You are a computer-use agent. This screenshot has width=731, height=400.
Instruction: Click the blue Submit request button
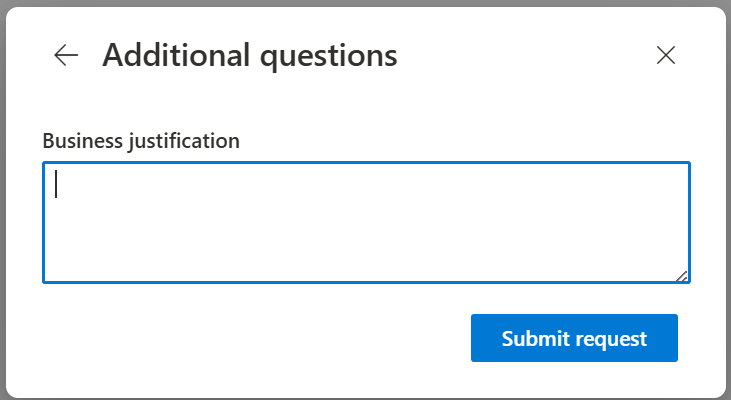574,338
